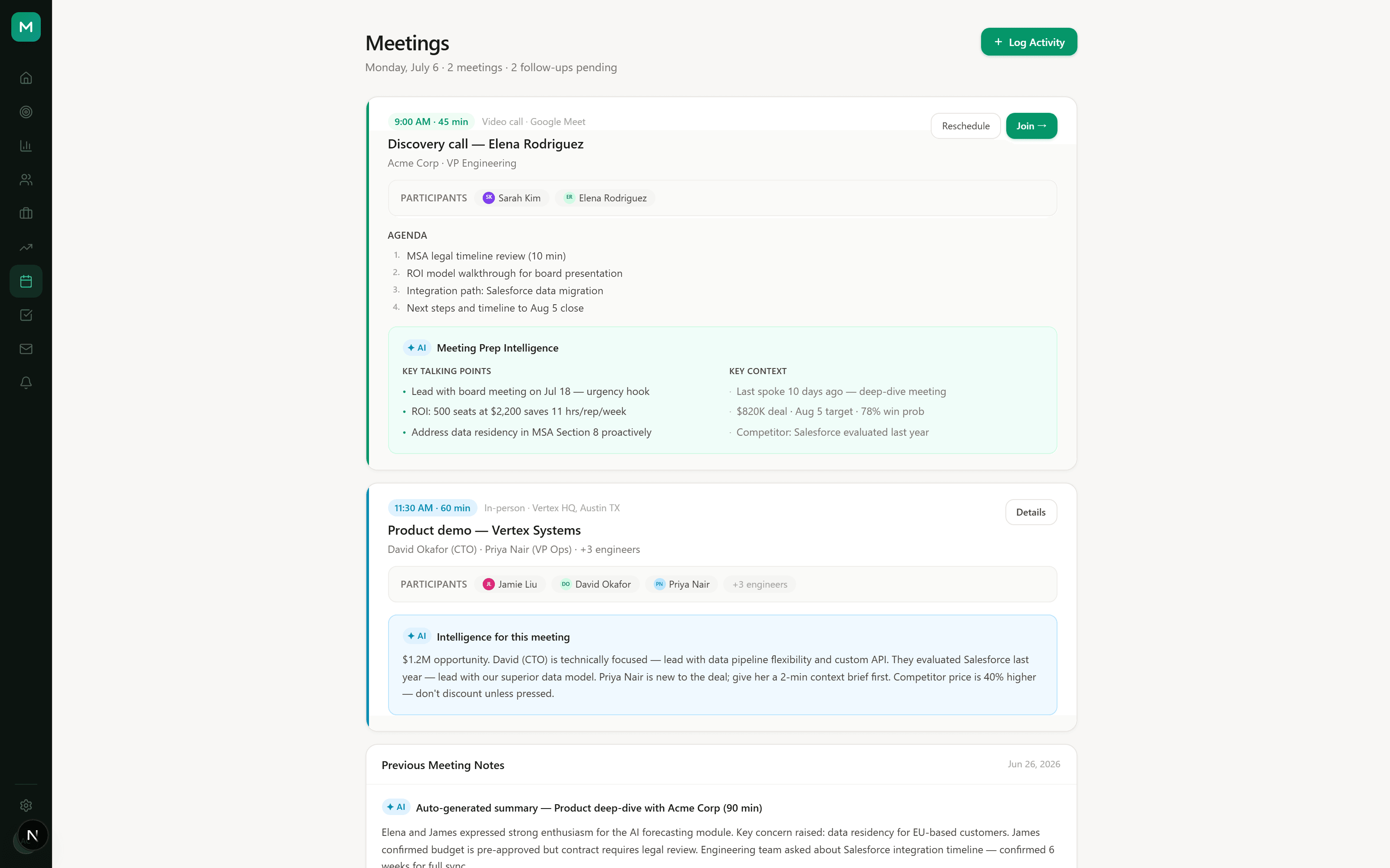This screenshot has height=868, width=1390.
Task: Click the +3 engineers chip
Action: point(760,585)
